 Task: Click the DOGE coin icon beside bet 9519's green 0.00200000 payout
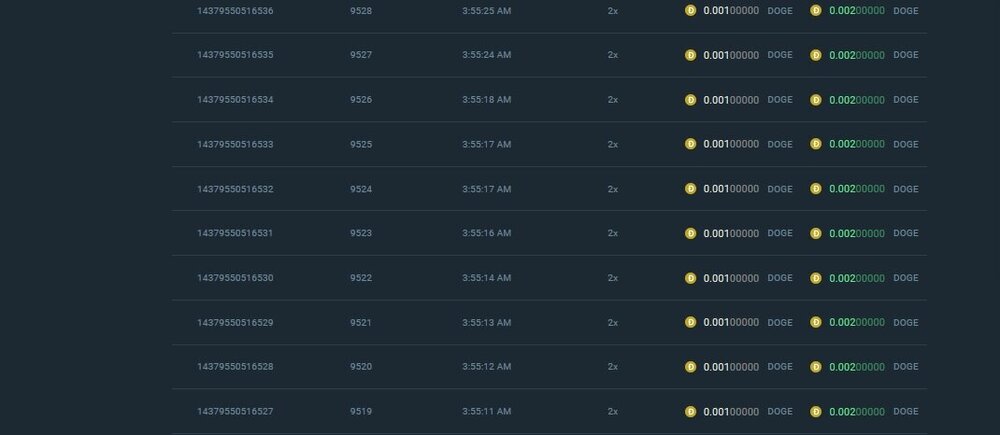pos(816,411)
